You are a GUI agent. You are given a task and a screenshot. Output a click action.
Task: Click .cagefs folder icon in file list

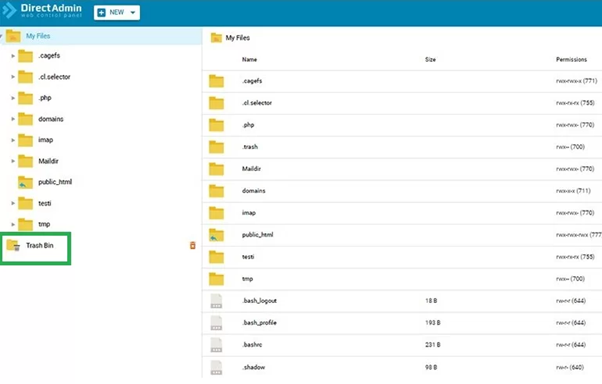coord(217,81)
